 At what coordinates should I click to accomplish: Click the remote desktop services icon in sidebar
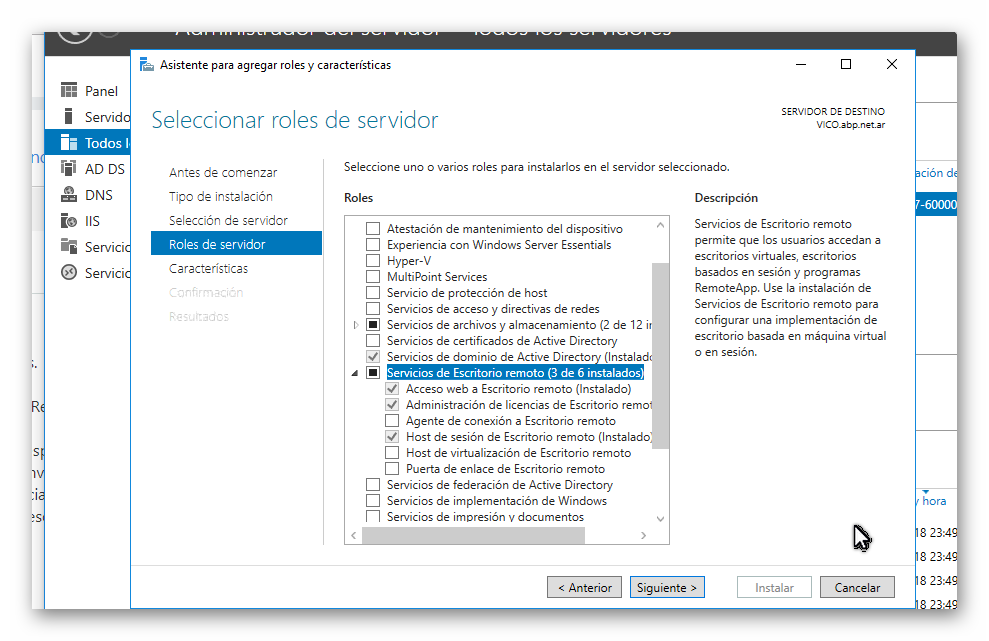[x=69, y=273]
